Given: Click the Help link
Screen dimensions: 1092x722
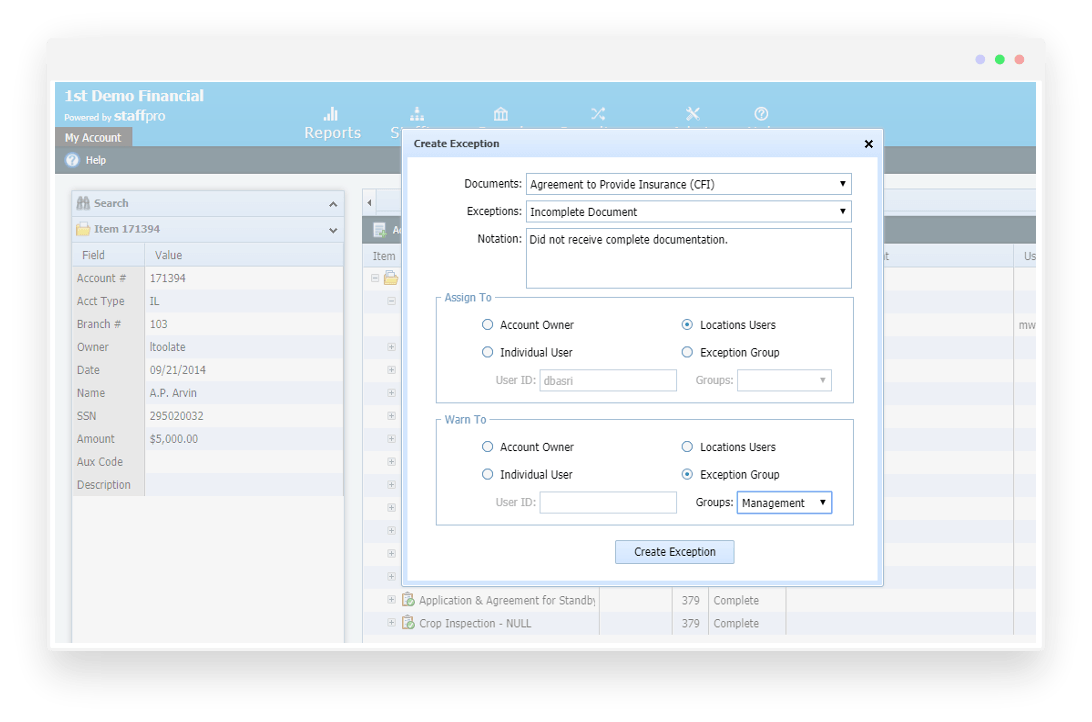Looking at the screenshot, I should 96,160.
